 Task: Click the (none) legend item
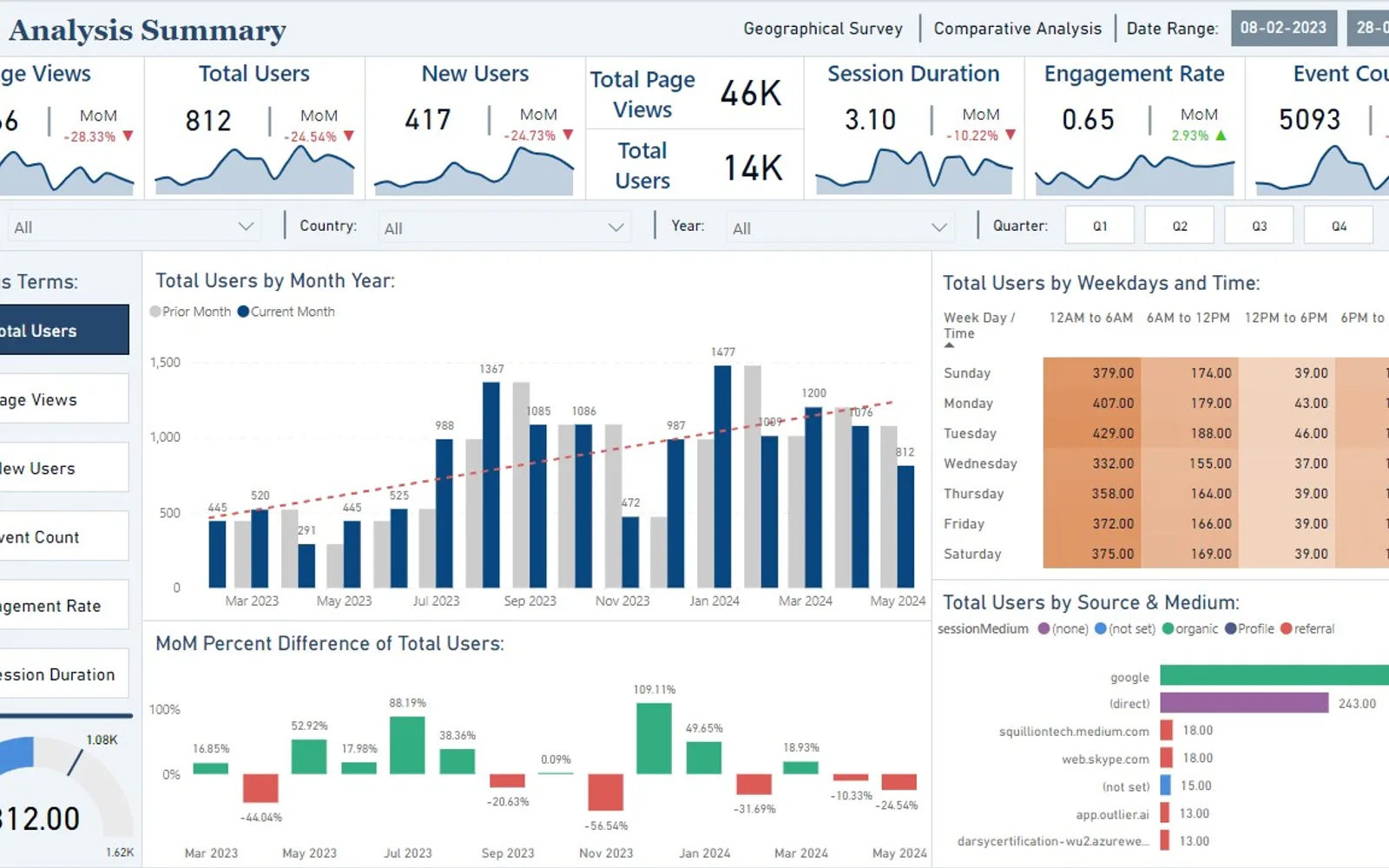[x=1063, y=628]
